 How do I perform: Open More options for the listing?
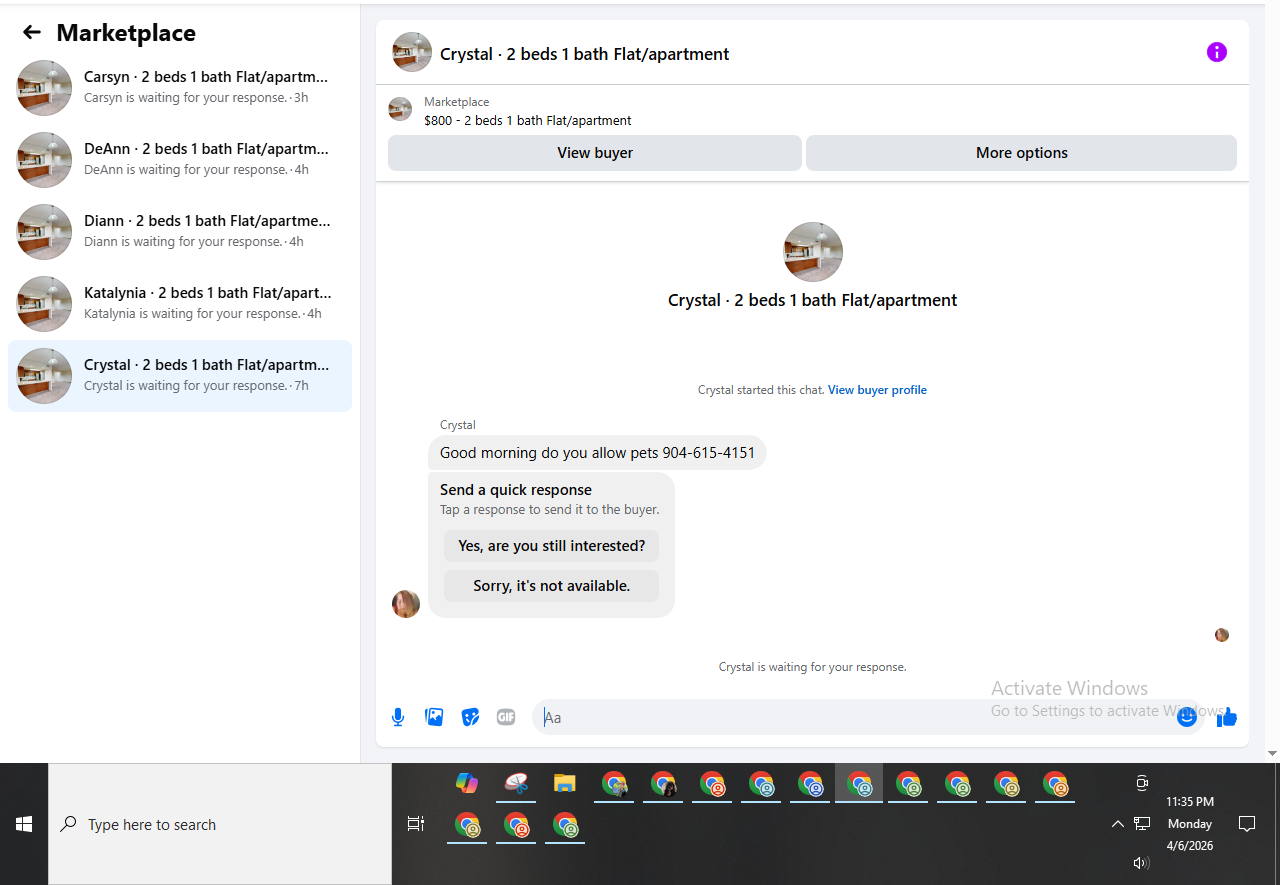1021,153
